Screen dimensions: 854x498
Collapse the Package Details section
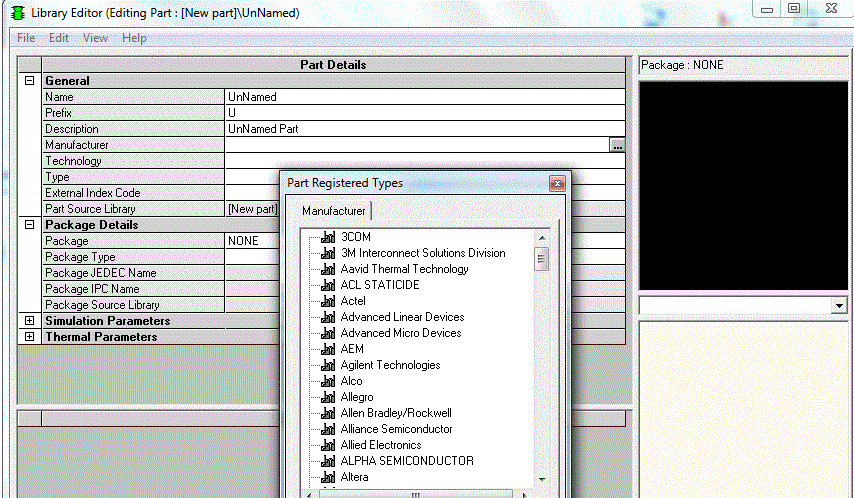click(29, 224)
